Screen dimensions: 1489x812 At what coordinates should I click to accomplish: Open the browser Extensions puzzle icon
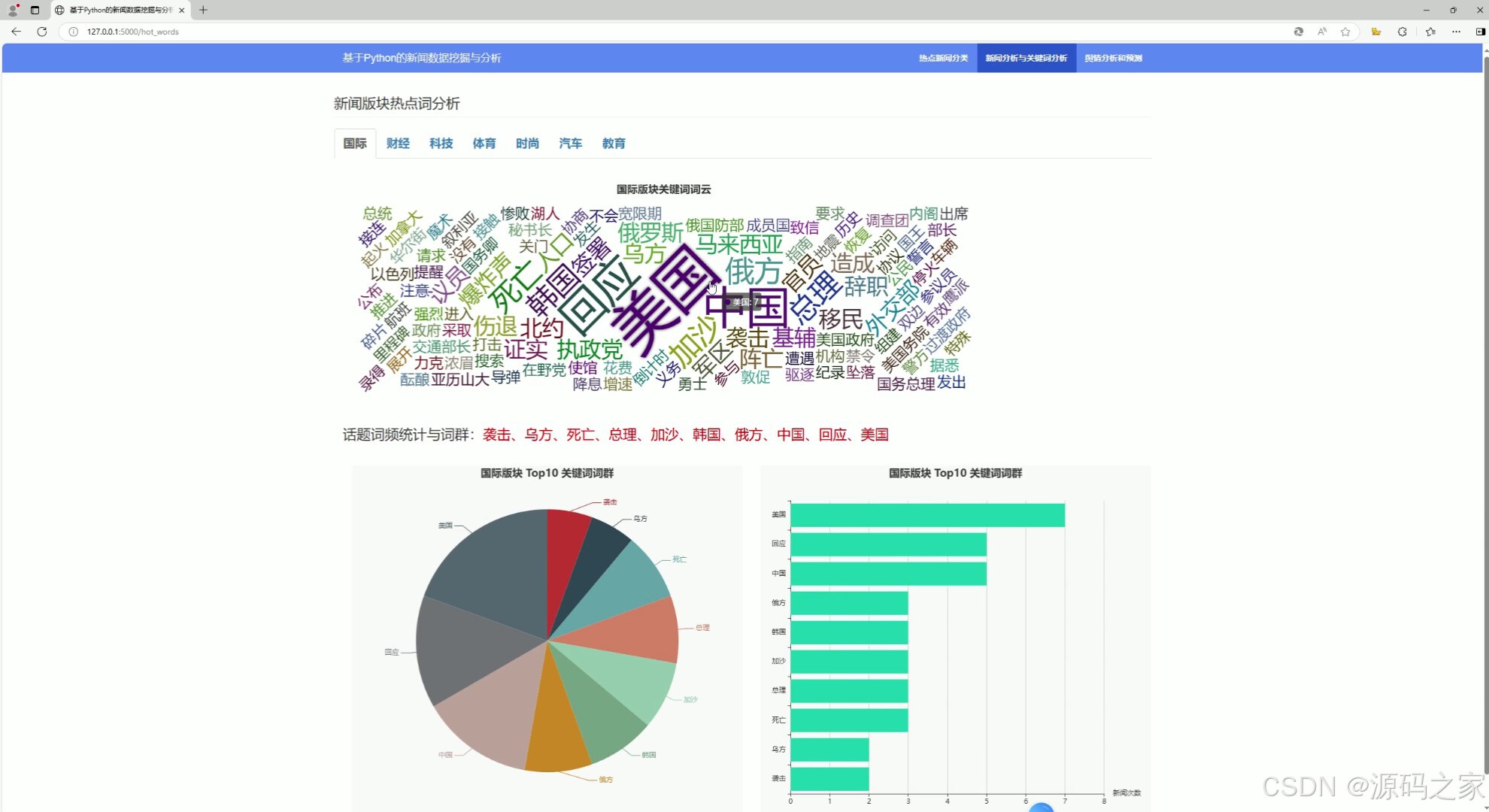coord(1403,32)
